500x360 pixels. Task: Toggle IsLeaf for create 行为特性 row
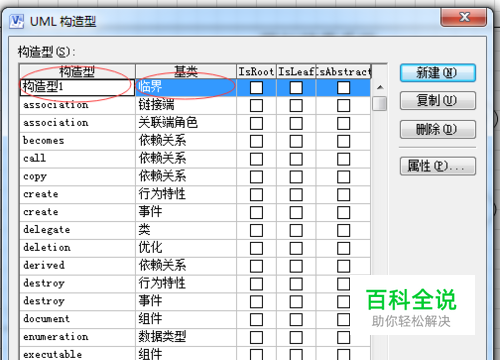pyautogui.click(x=296, y=195)
